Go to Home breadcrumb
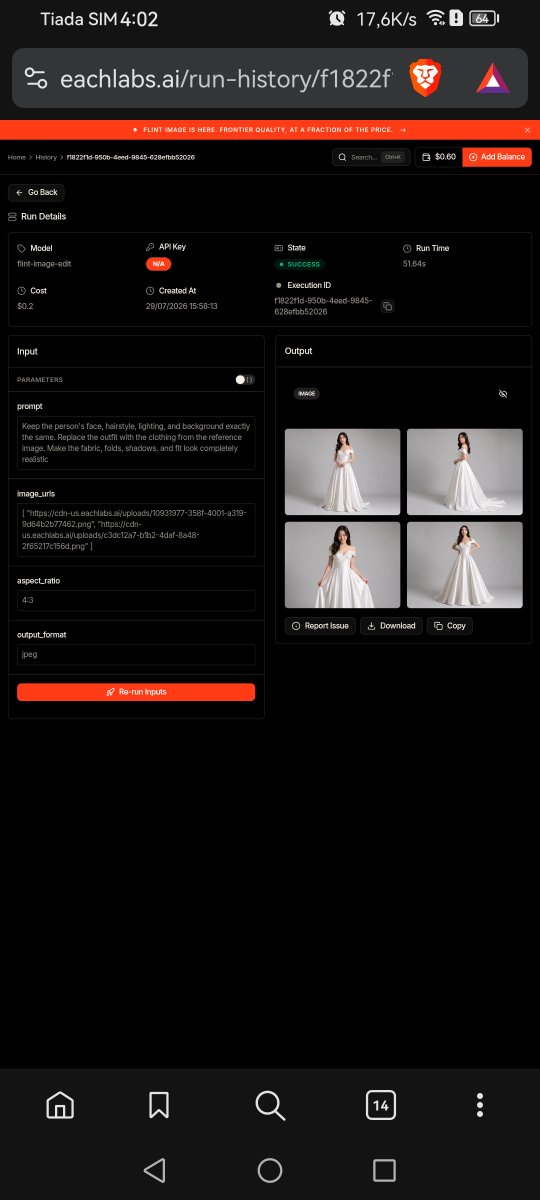This screenshot has width=540, height=1200. tap(17, 157)
